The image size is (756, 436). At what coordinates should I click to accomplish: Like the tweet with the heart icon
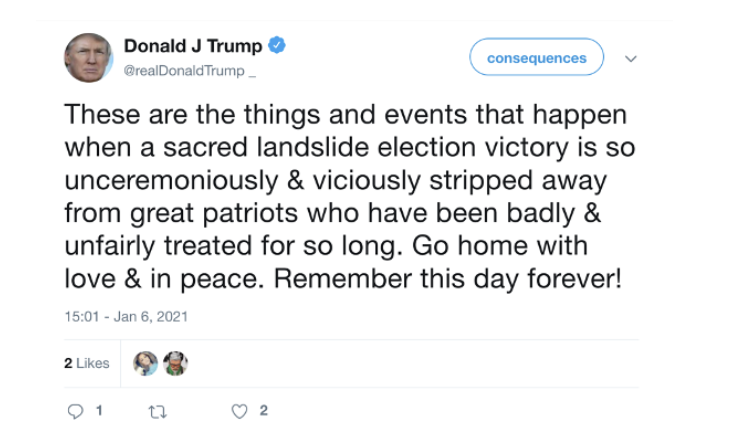239,410
